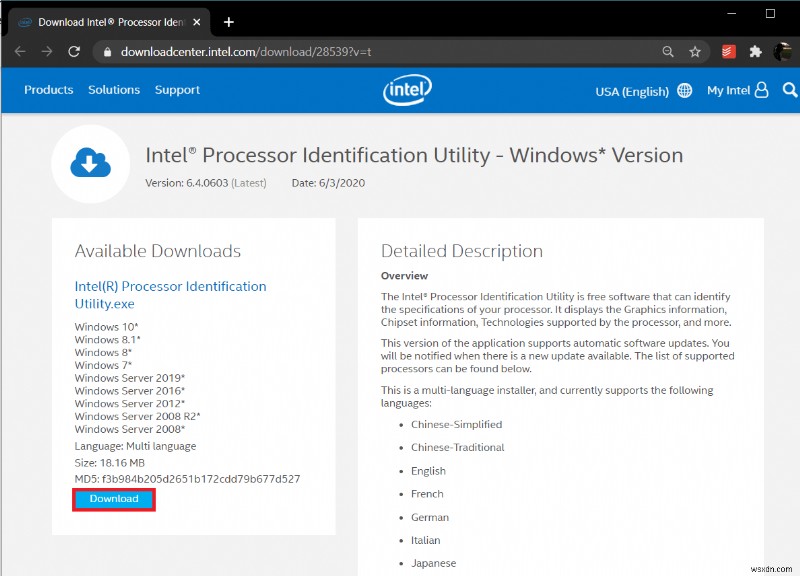Open the Support menu
Image resolution: width=800 pixels, height=576 pixels.
point(177,90)
